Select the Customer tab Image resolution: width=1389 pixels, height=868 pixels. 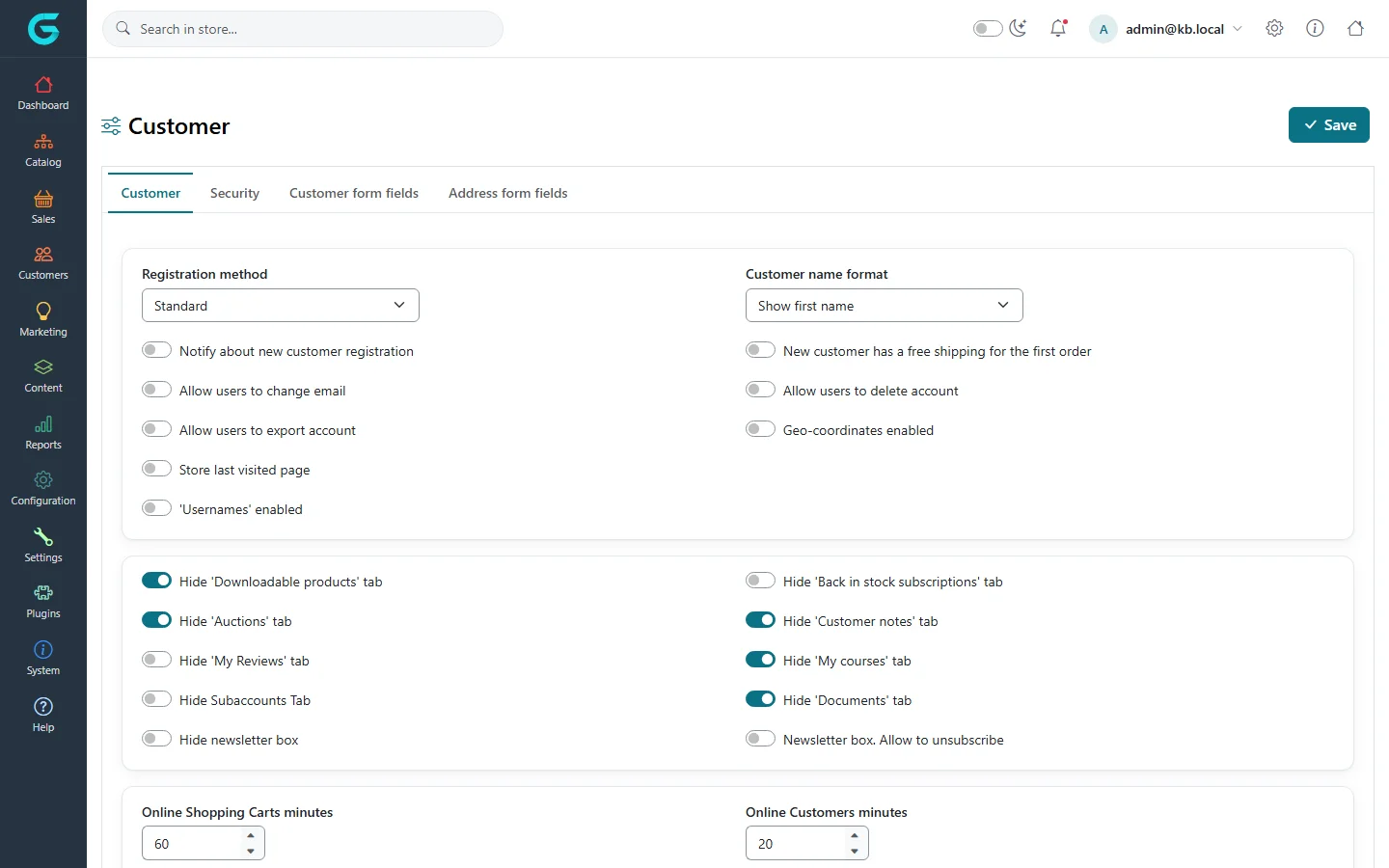150,193
